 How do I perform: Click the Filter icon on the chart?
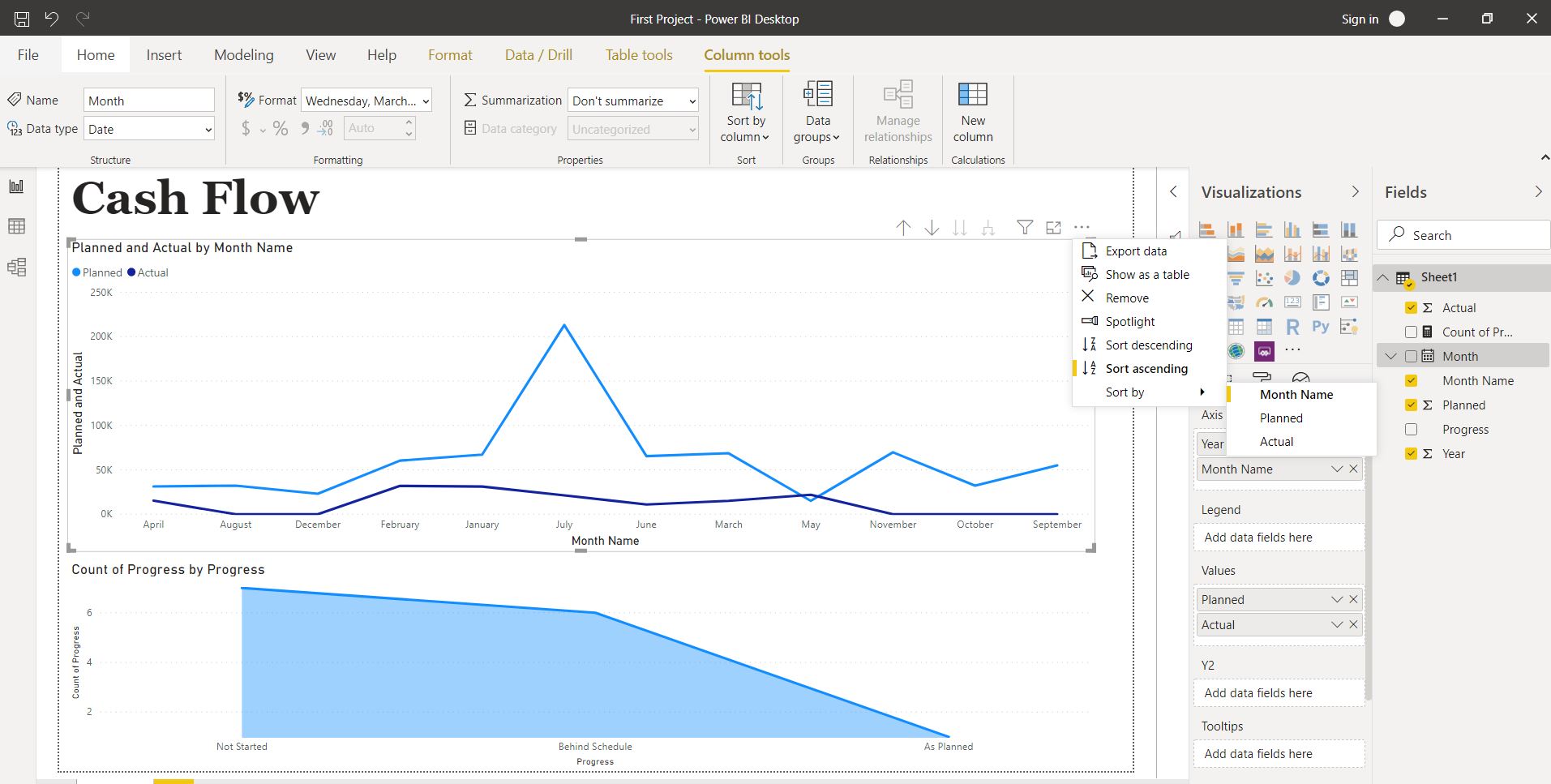point(1025,228)
